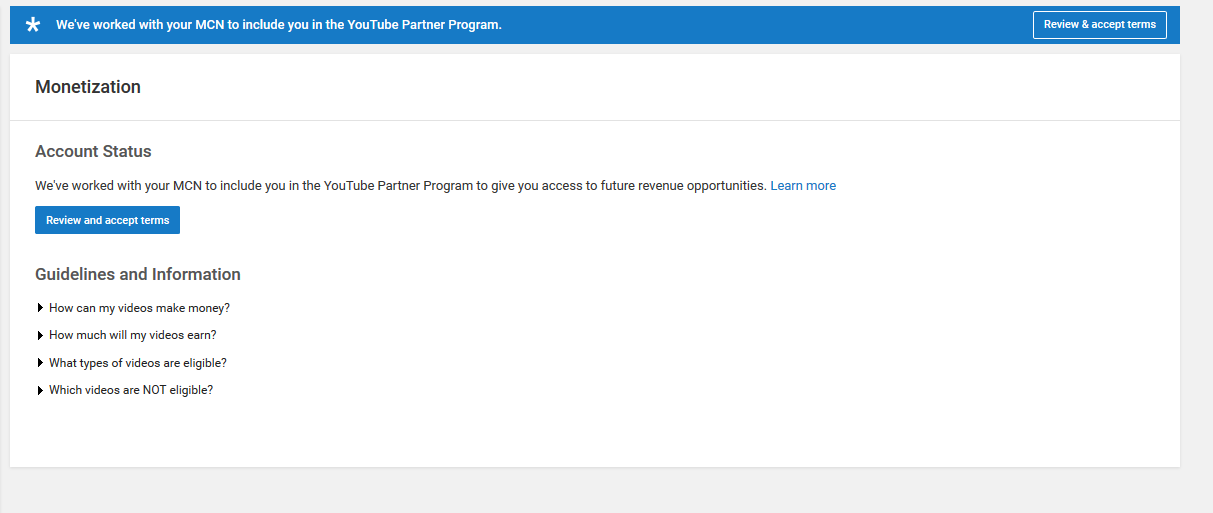Viewport: 1213px width, 513px height.
Task: Click the triangle beside the make money question
Action: [x=40, y=308]
